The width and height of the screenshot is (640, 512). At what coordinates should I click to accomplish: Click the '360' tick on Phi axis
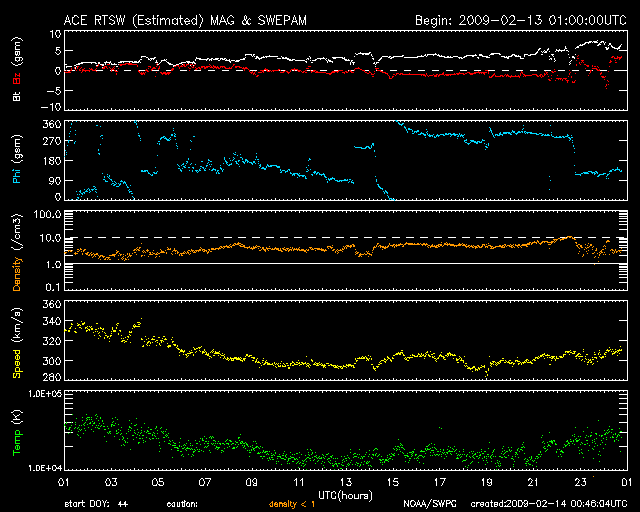(52, 124)
